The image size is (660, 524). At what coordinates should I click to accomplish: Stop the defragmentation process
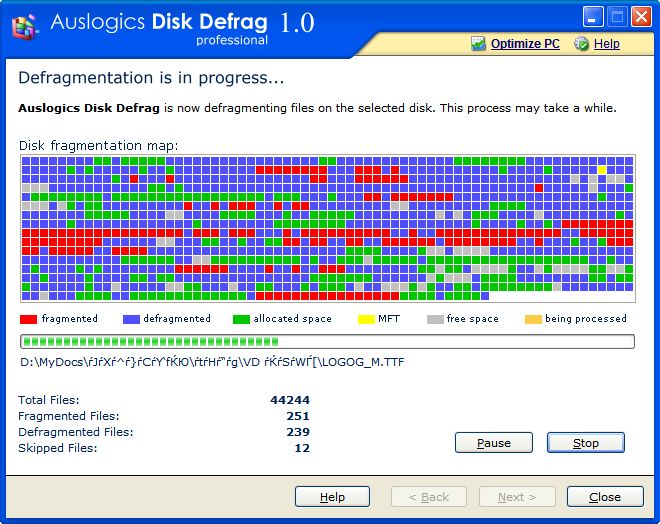click(x=585, y=443)
